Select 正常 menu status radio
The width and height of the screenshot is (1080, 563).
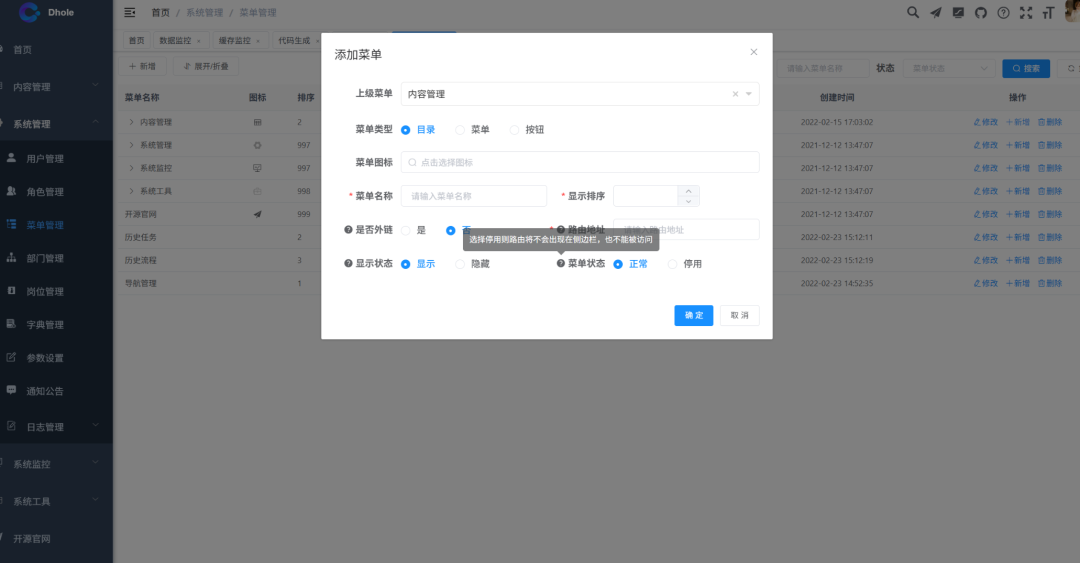click(x=618, y=264)
